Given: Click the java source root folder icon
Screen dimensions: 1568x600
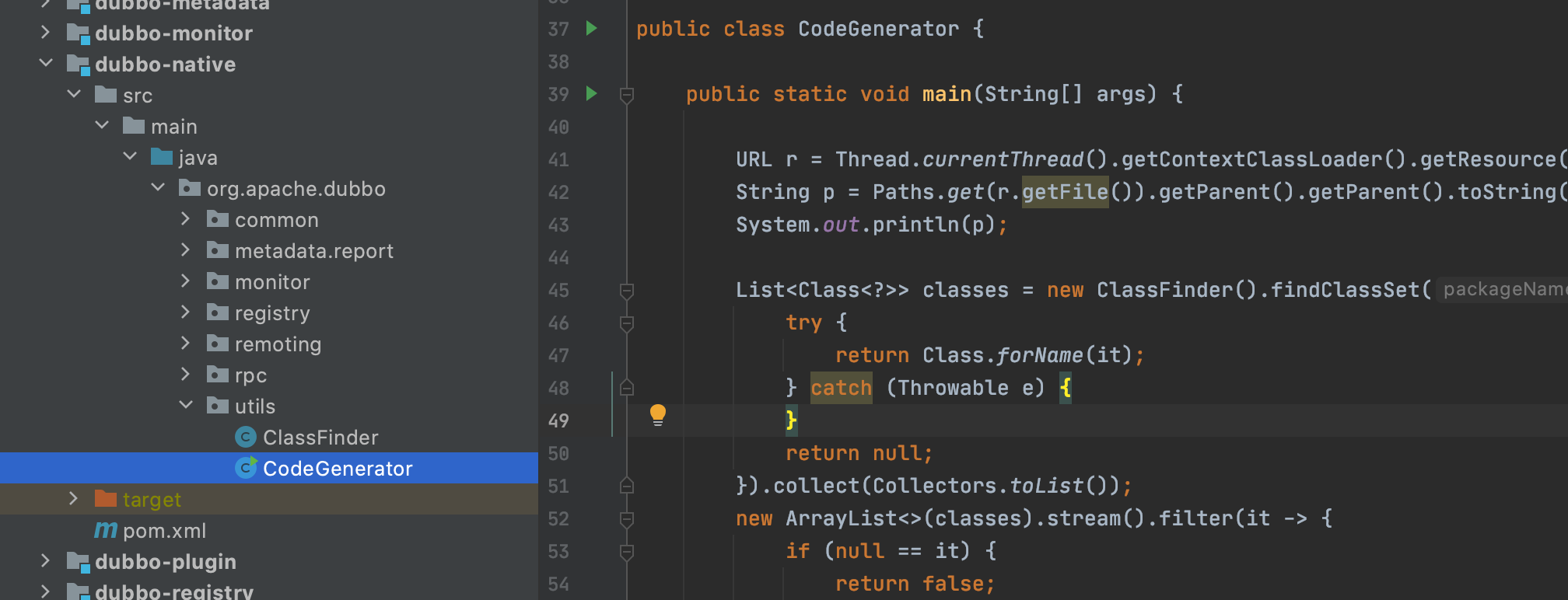Looking at the screenshot, I should (x=162, y=158).
